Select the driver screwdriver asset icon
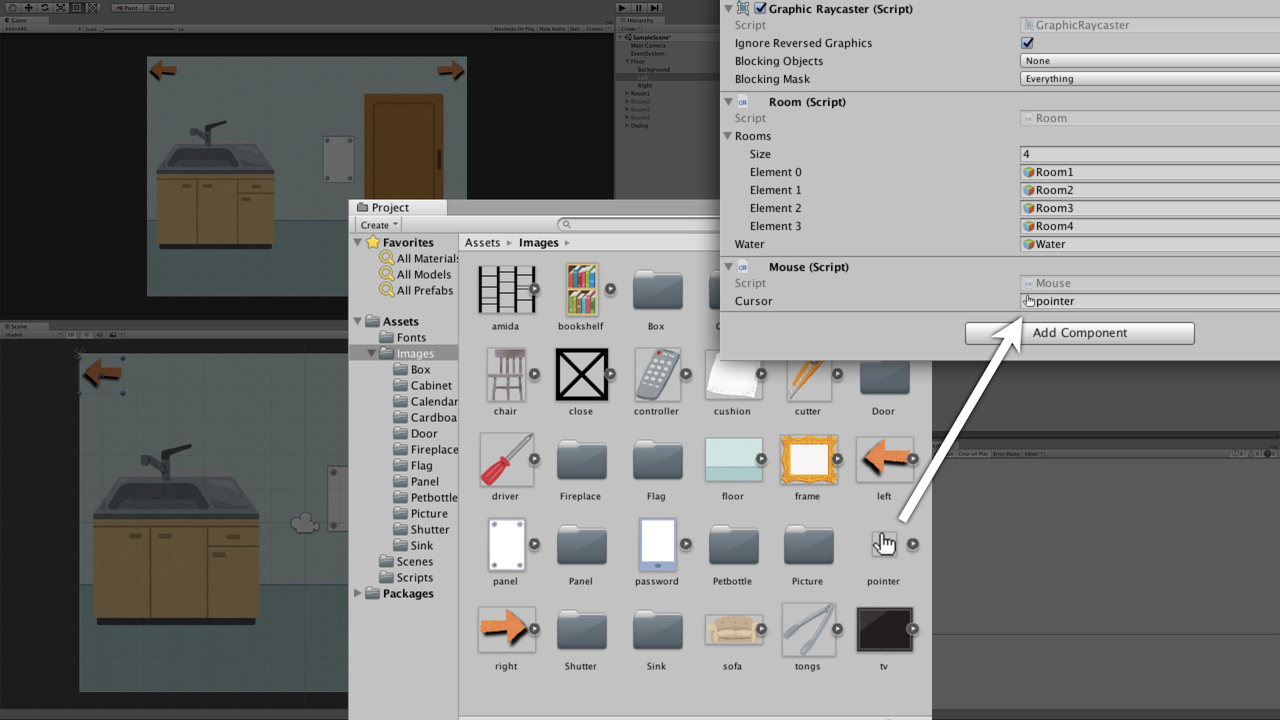 pos(506,460)
